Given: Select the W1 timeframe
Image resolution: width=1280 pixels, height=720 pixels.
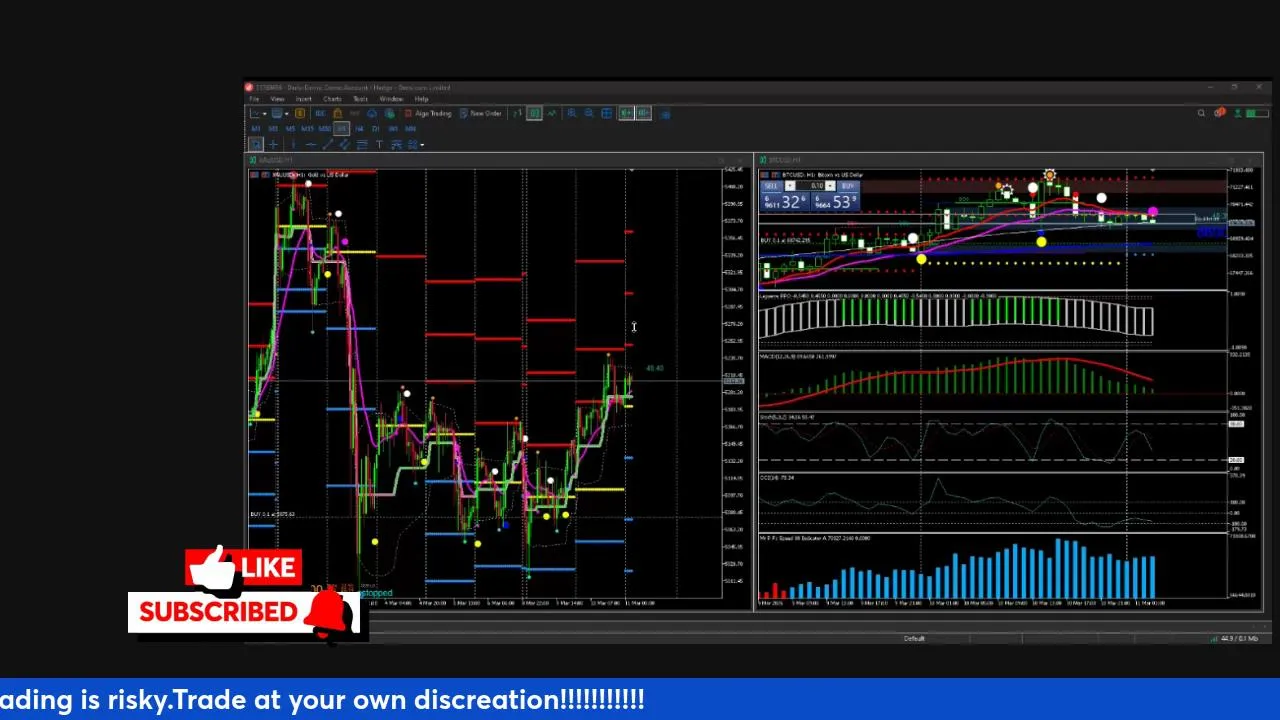Looking at the screenshot, I should (x=393, y=129).
